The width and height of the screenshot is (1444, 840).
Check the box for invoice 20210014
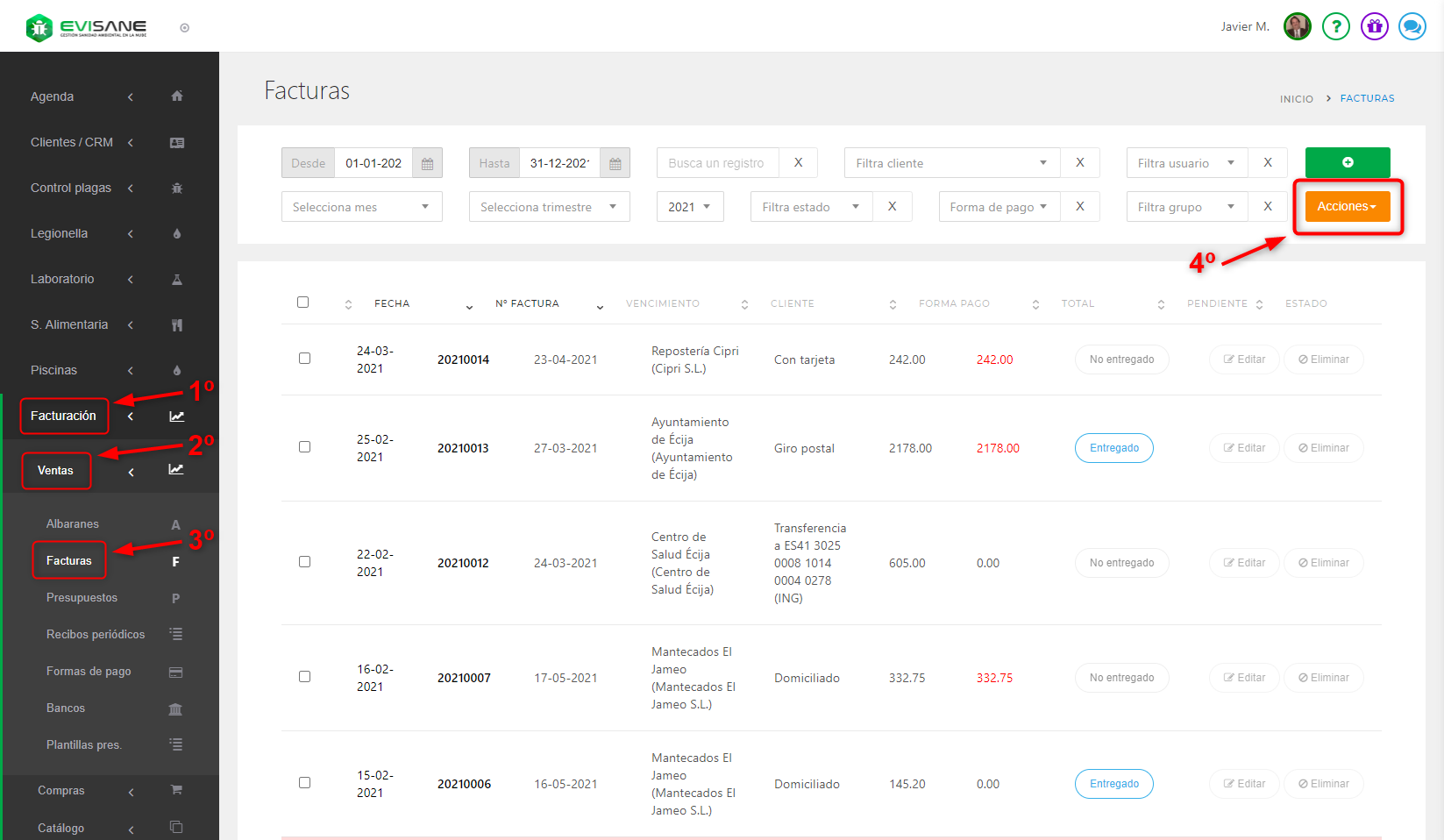coord(304,359)
